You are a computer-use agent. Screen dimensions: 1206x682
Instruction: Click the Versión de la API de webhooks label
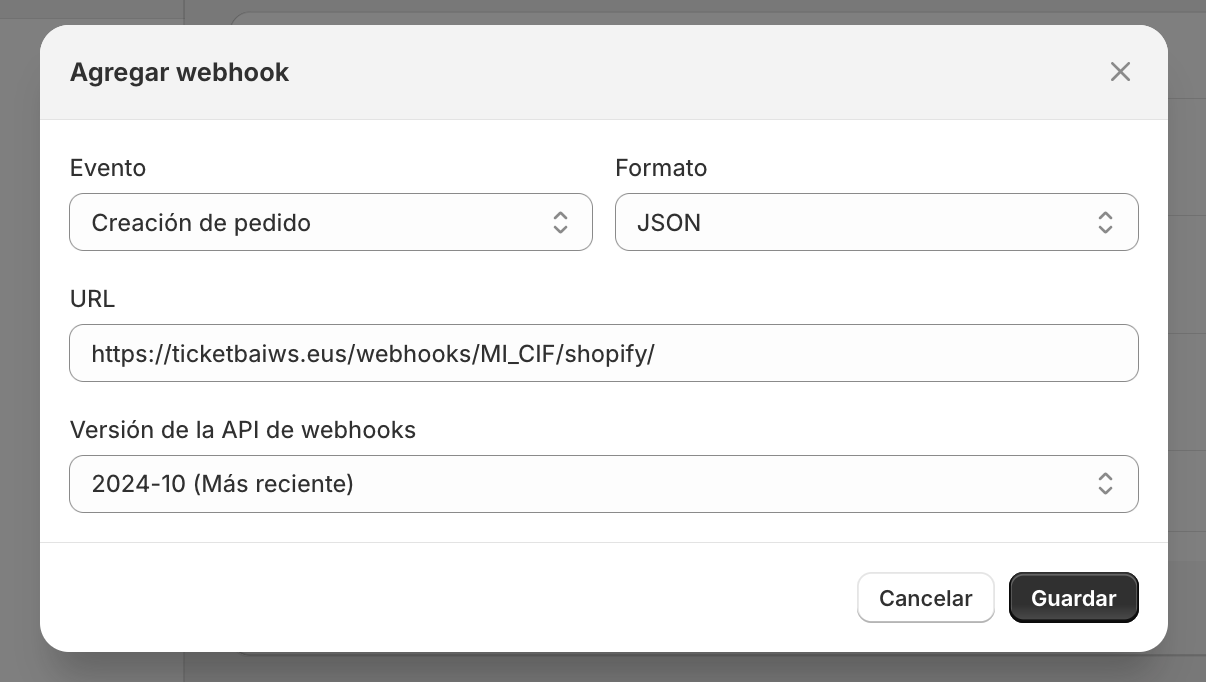click(x=243, y=430)
